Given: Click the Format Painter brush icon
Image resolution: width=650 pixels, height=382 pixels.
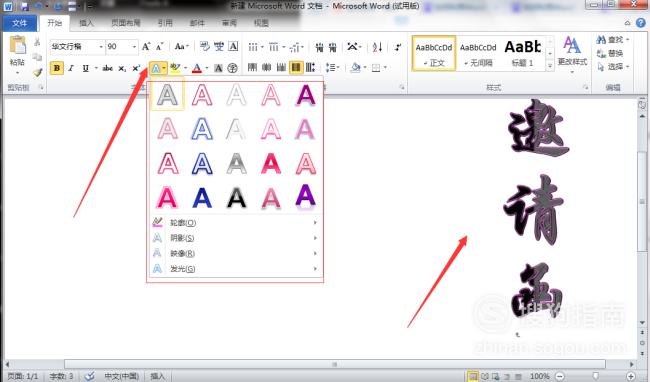Looking at the screenshot, I should [38, 72].
